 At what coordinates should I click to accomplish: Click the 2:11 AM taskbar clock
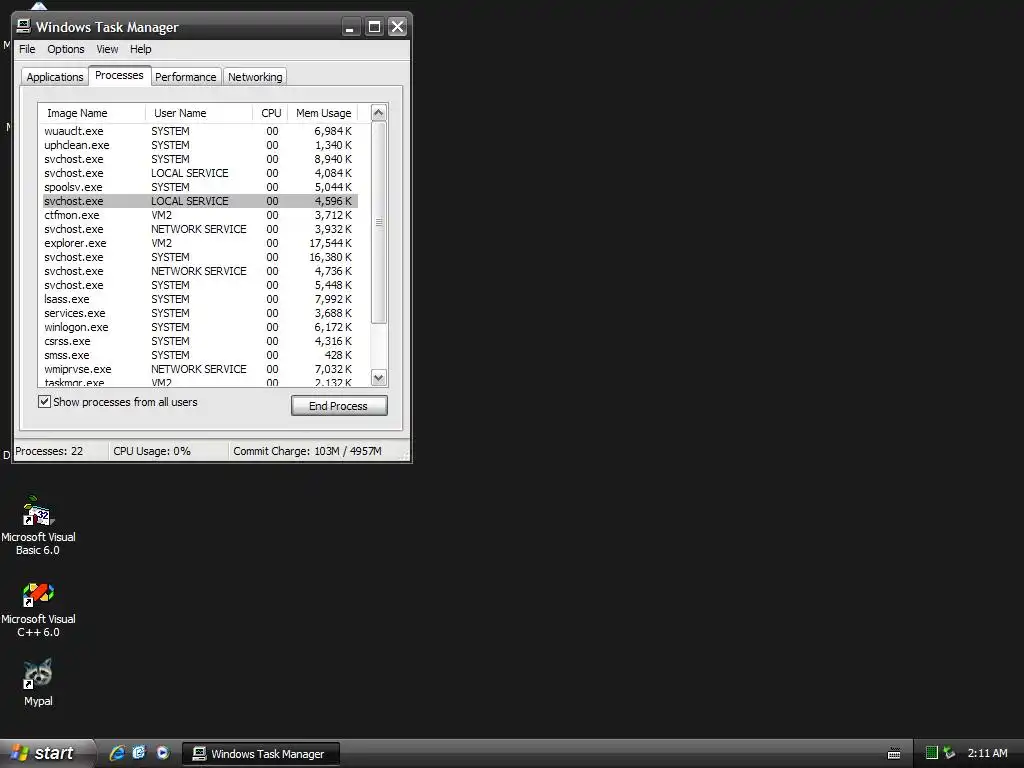(987, 753)
